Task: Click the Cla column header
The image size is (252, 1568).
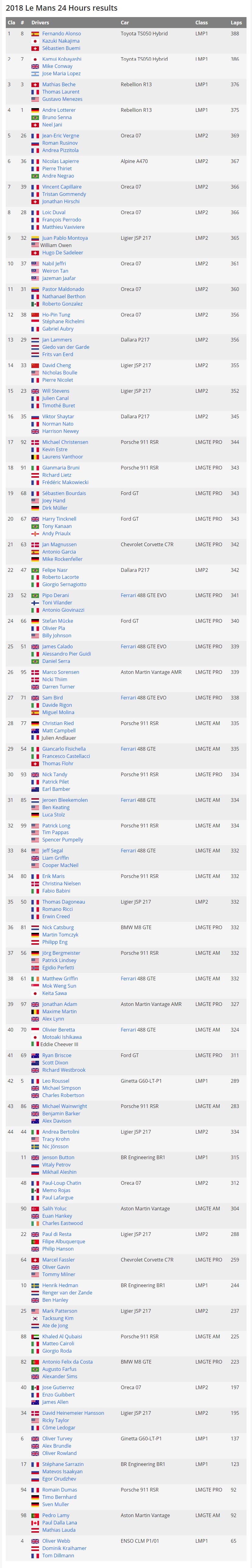Action: point(11,23)
